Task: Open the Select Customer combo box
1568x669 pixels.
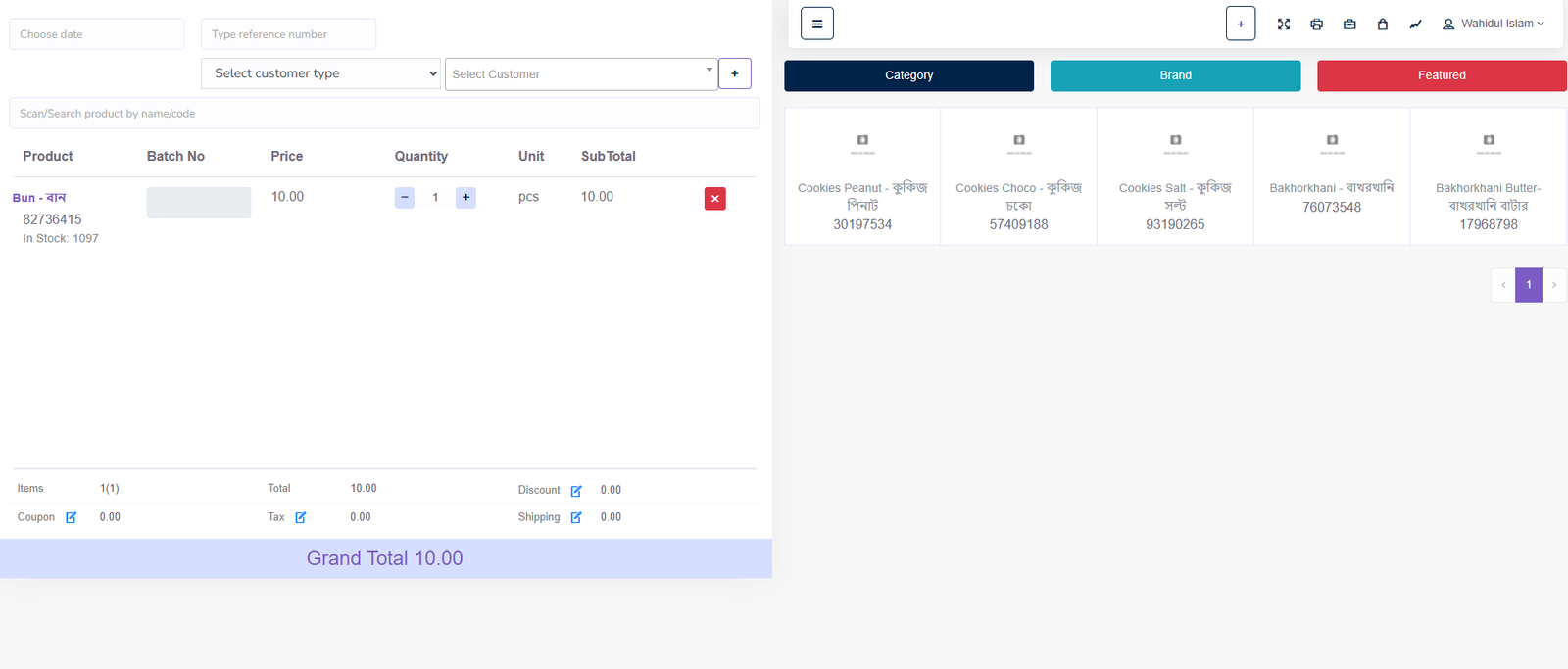Action: tap(581, 74)
